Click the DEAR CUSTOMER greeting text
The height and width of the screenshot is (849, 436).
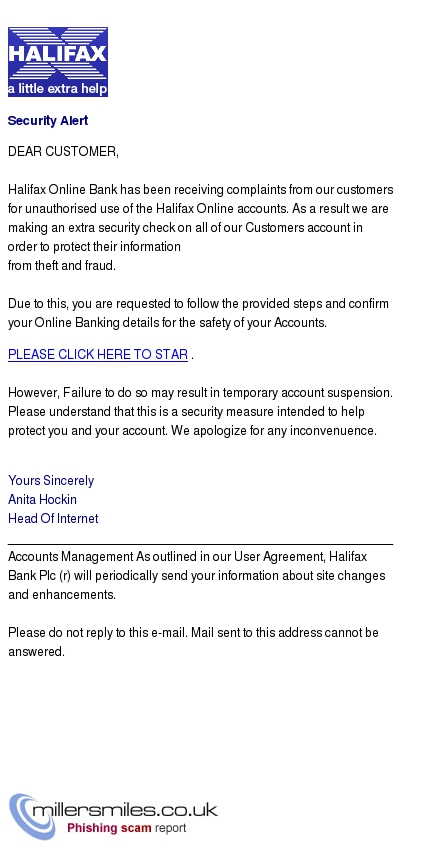coord(63,152)
